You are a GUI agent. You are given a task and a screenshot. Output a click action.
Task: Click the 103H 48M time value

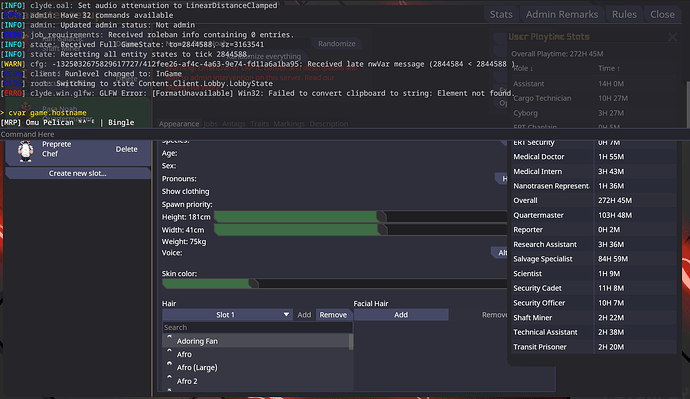click(x=615, y=215)
